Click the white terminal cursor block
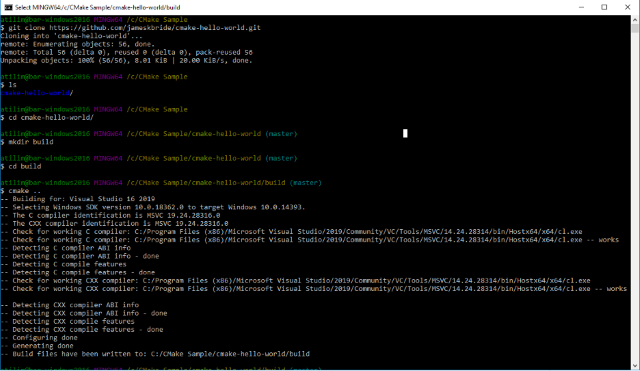This screenshot has width=640, height=371. point(405,133)
